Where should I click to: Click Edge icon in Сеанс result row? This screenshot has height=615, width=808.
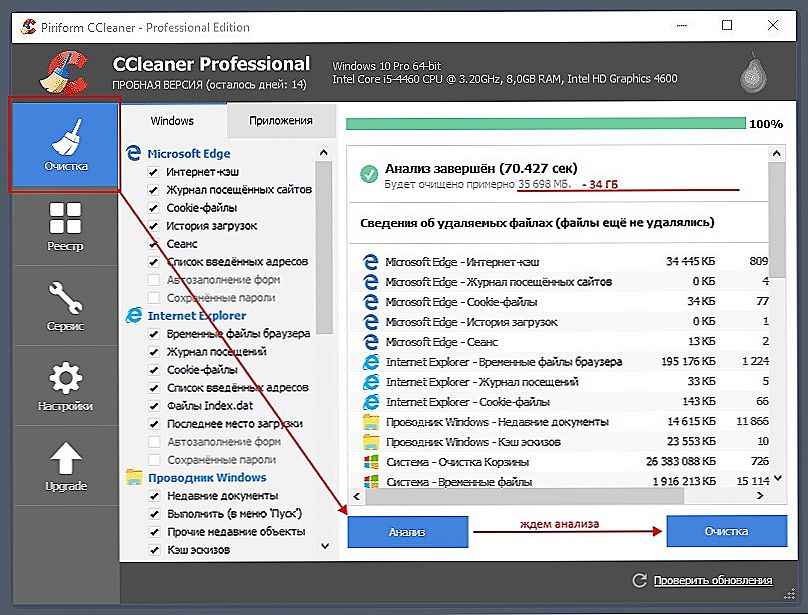coord(370,342)
